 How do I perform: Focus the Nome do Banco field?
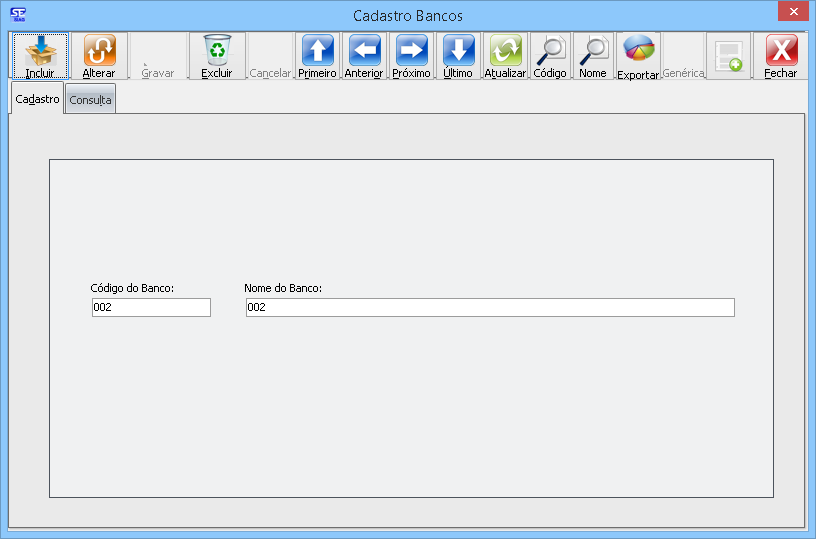point(489,308)
